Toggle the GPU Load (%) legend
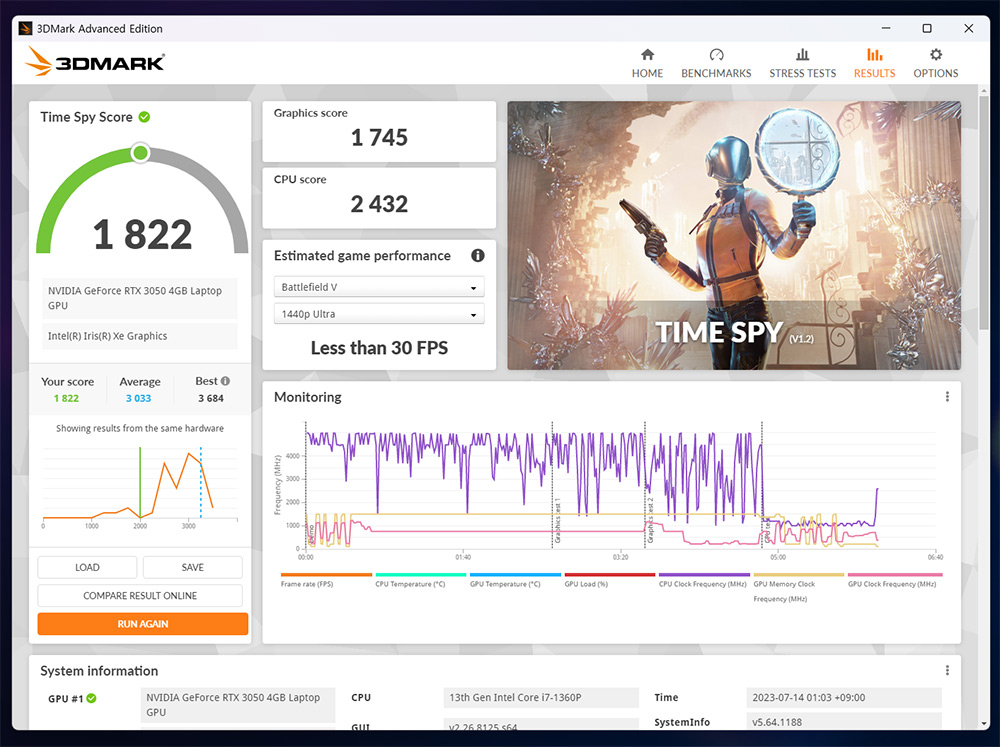The width and height of the screenshot is (1000, 747). 609,580
